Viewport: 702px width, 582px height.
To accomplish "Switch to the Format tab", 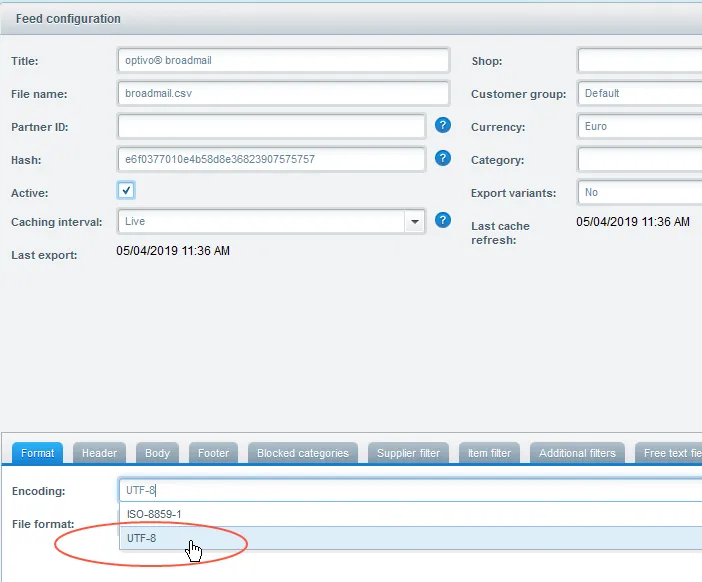I will 37,453.
